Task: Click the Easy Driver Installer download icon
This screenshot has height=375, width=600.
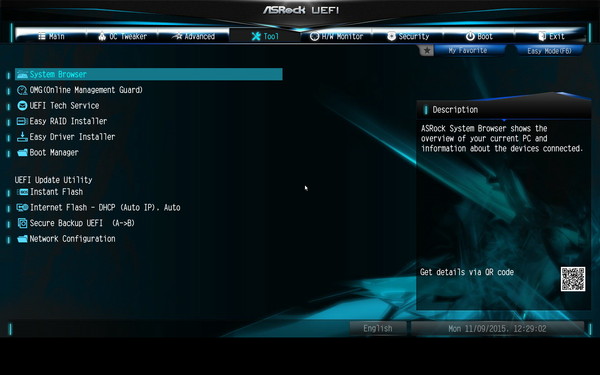Action: pyautogui.click(x=22, y=137)
